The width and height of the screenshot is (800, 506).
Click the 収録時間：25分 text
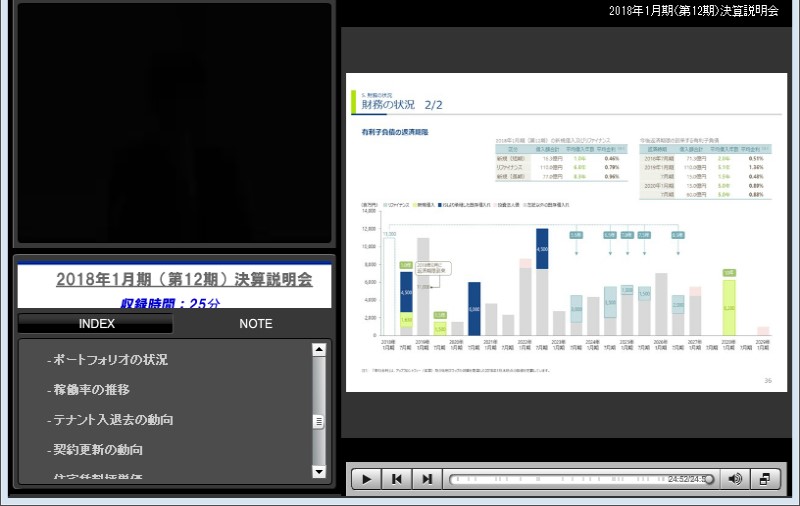[x=170, y=303]
